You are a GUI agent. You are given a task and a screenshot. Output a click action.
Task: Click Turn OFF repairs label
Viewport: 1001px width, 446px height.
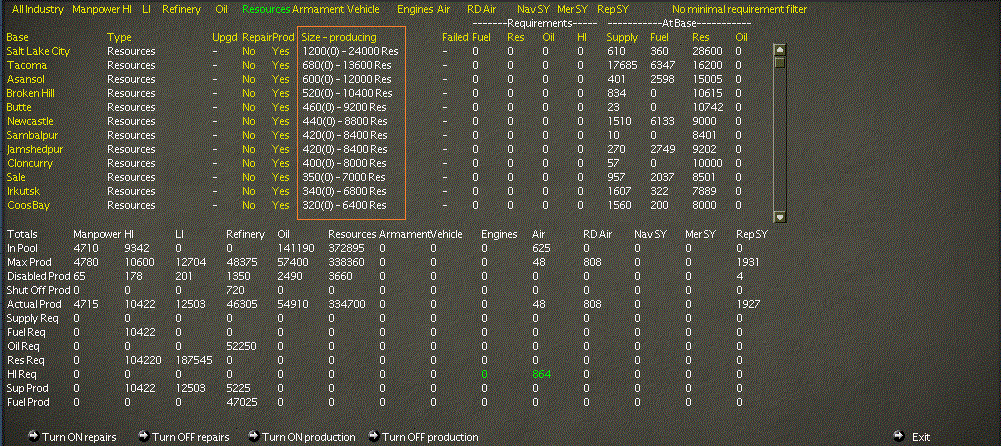coord(190,437)
